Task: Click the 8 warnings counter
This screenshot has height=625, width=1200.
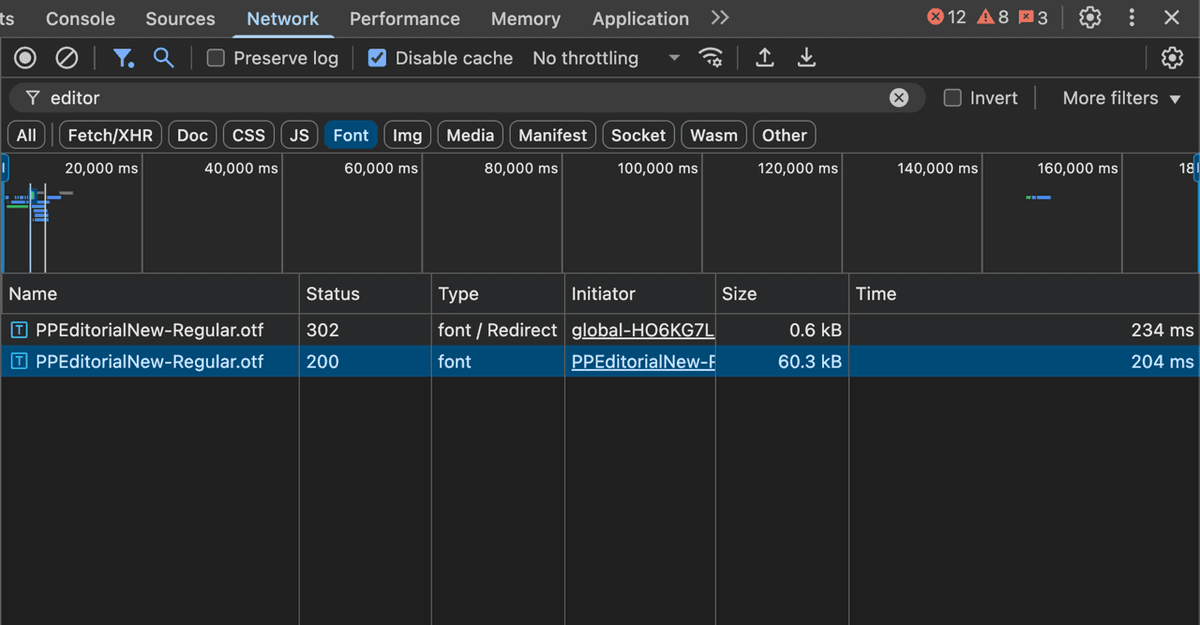Action: [993, 17]
